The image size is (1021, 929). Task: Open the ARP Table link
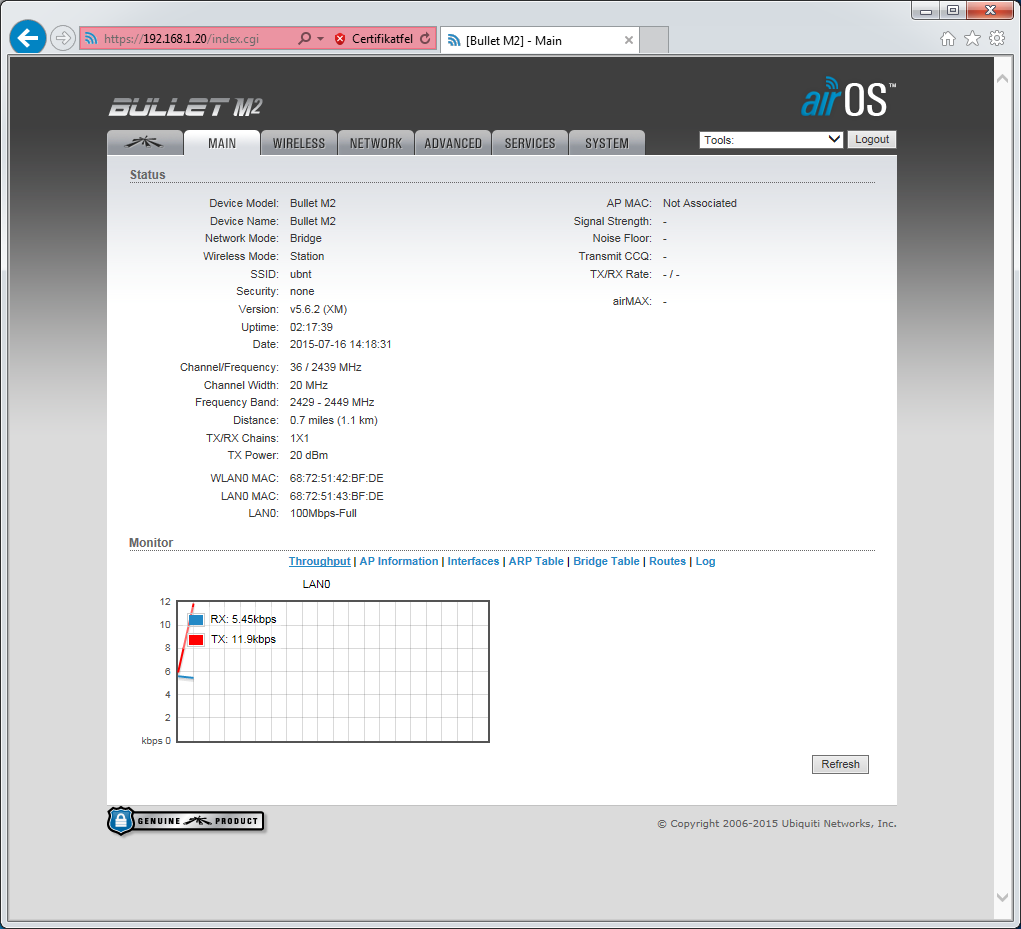pos(536,561)
